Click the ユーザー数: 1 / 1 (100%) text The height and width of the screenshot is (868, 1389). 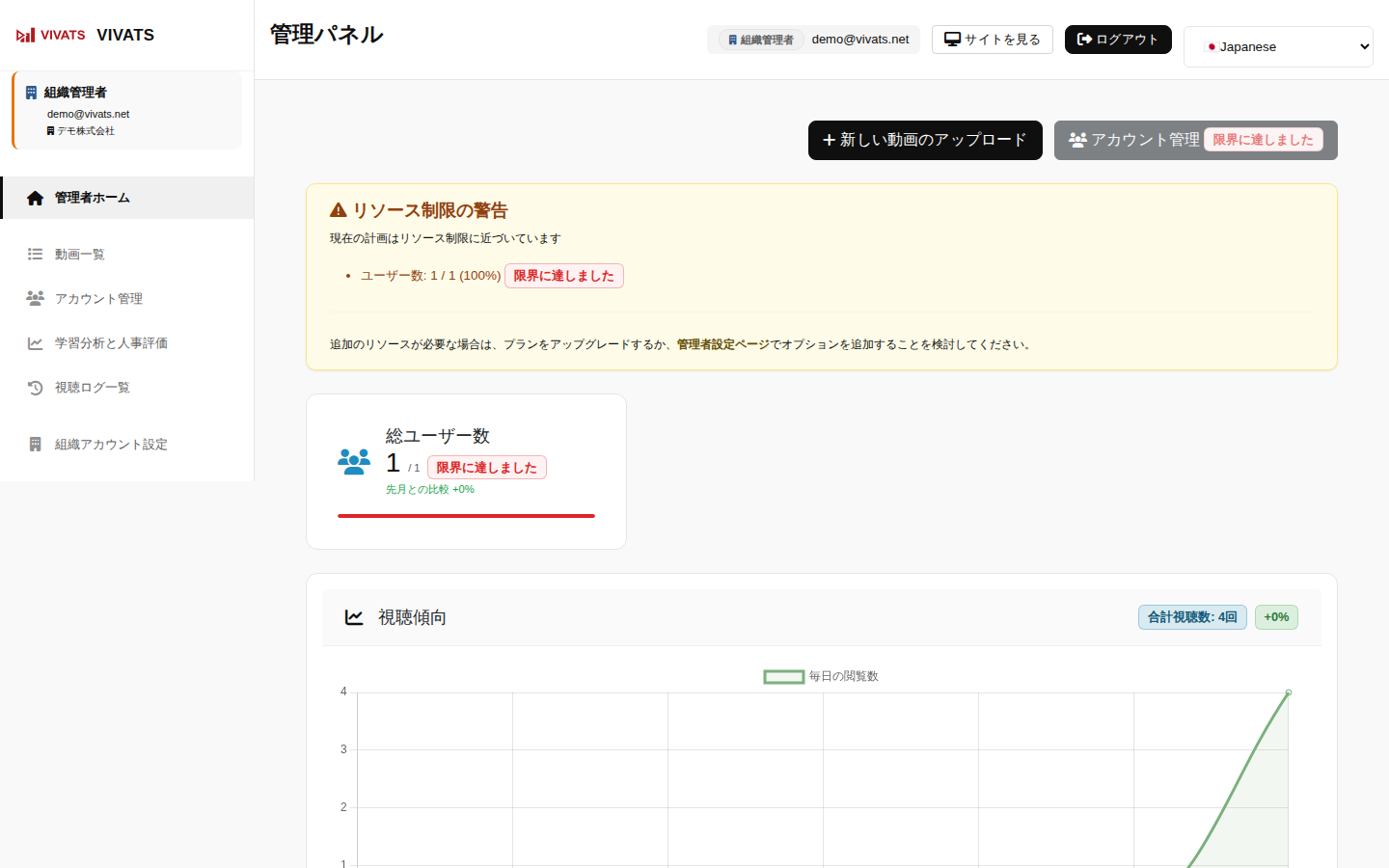click(x=430, y=276)
